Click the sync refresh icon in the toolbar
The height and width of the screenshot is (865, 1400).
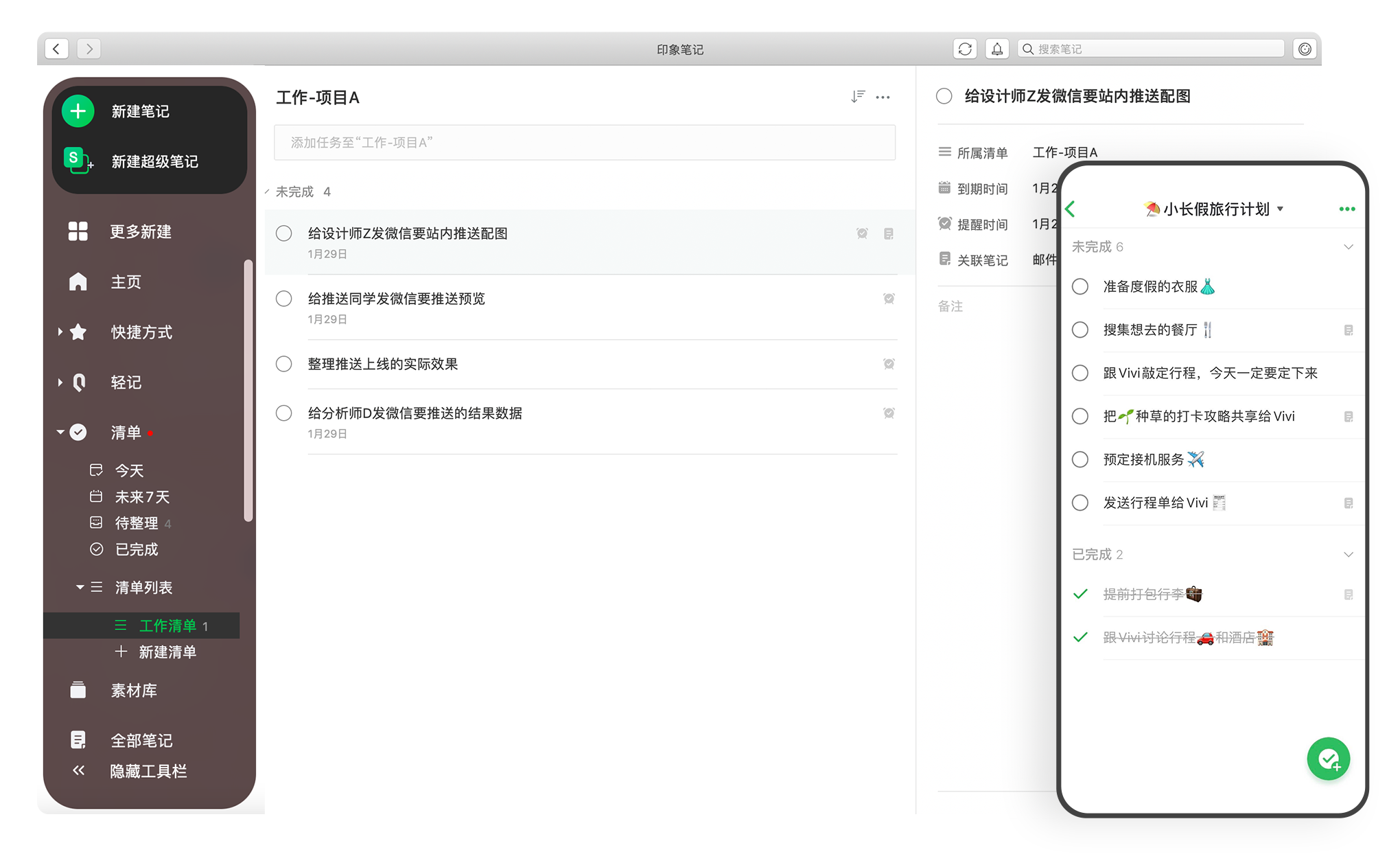point(964,49)
